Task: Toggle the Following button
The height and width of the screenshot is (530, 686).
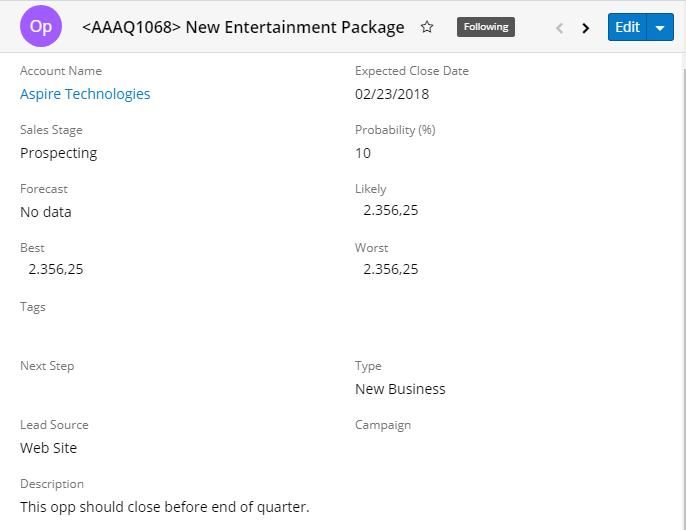Action: pyautogui.click(x=485, y=27)
